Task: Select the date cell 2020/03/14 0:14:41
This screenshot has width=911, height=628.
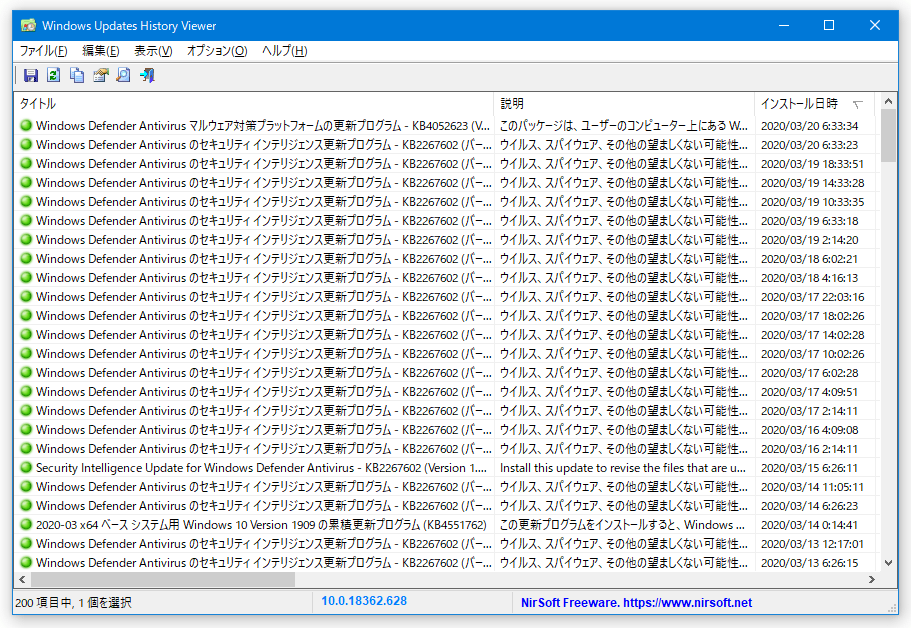Action: click(809, 525)
